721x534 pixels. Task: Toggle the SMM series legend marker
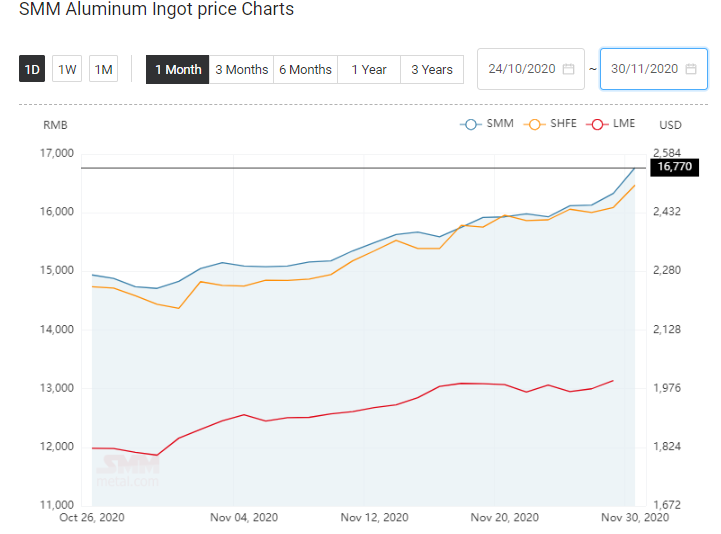tap(470, 124)
